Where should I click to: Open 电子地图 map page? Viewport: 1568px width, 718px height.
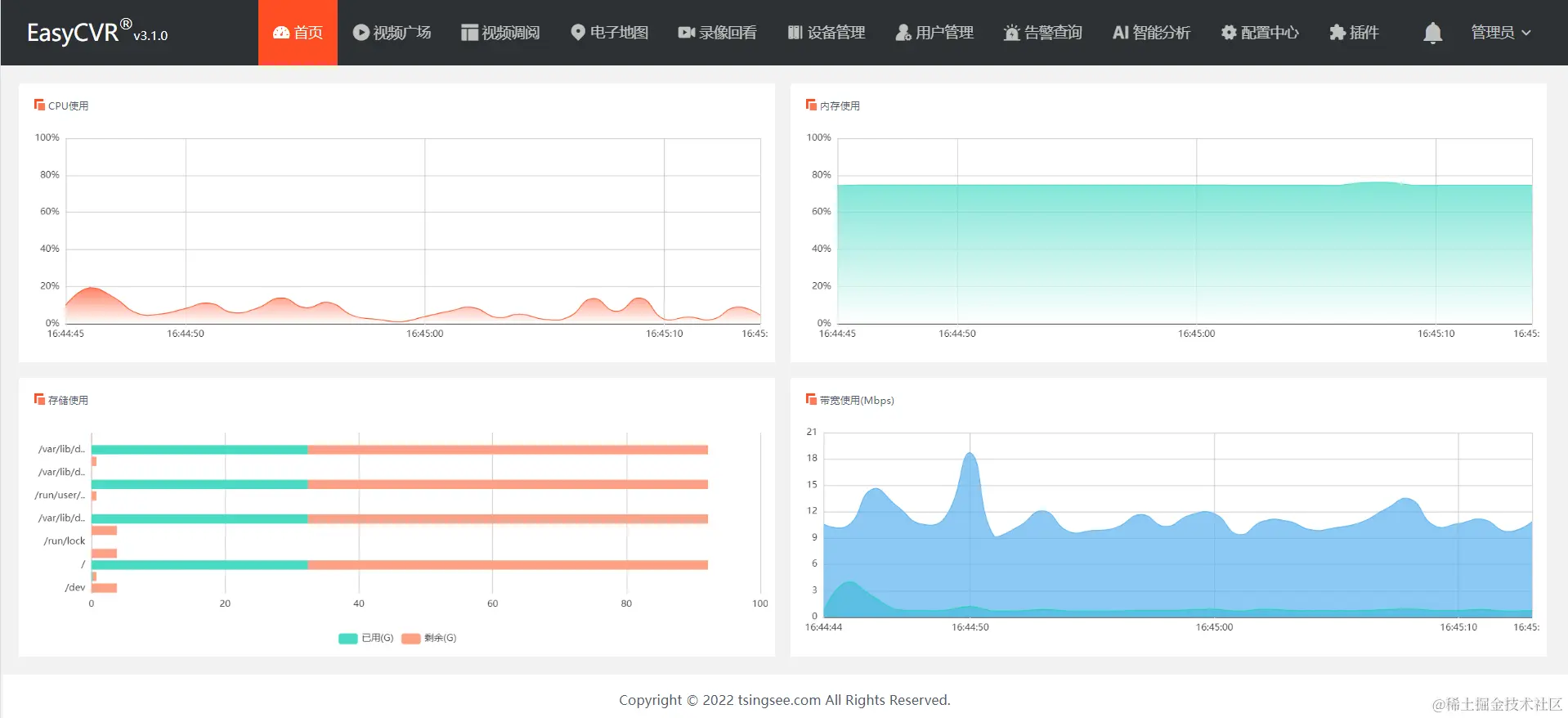(609, 33)
